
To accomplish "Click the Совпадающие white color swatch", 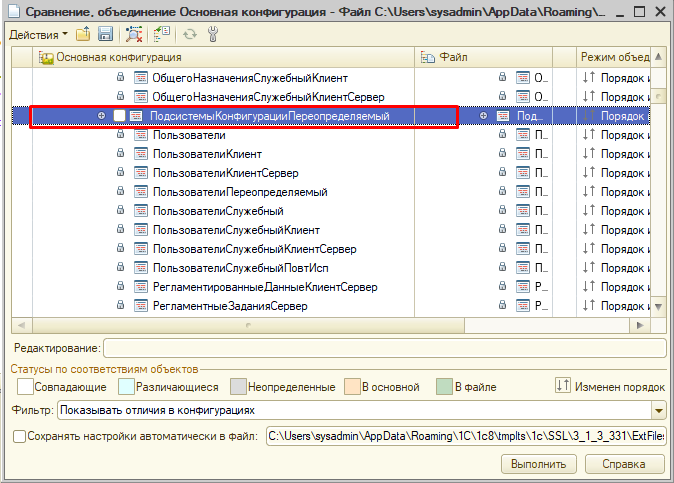I will click(x=25, y=387).
